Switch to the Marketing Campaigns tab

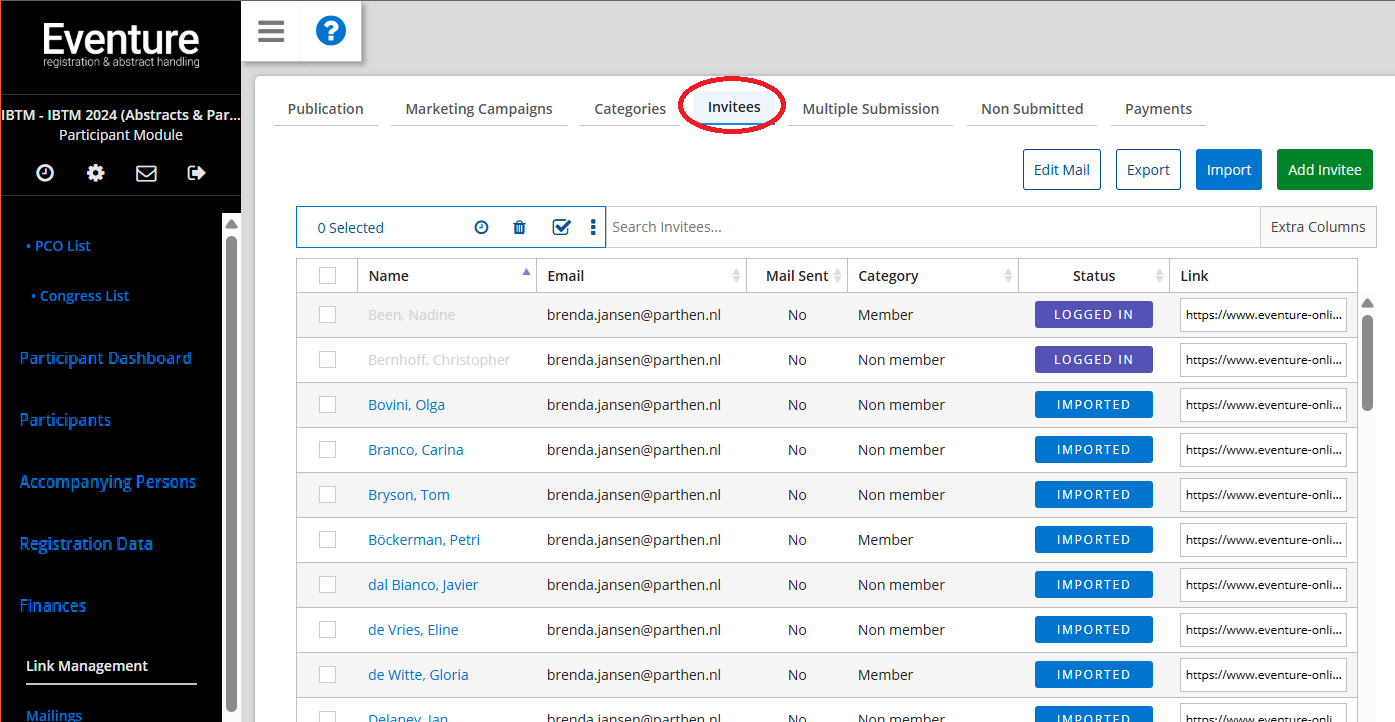(x=479, y=109)
